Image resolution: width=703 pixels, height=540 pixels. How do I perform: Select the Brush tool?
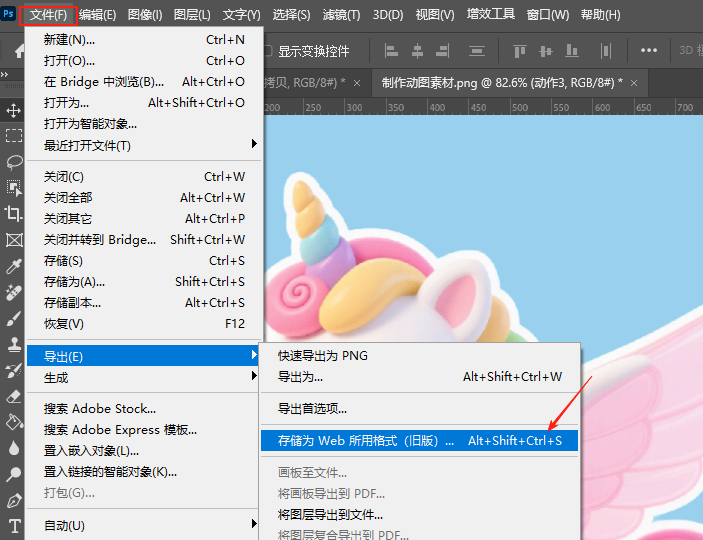point(13,319)
